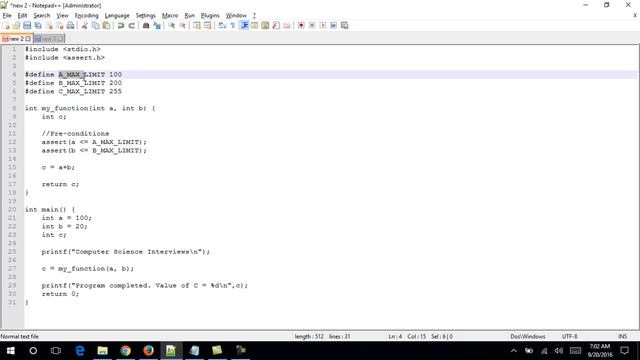Expand hidden system tray icons chevron
This screenshot has width=640, height=360.
[x=514, y=351]
